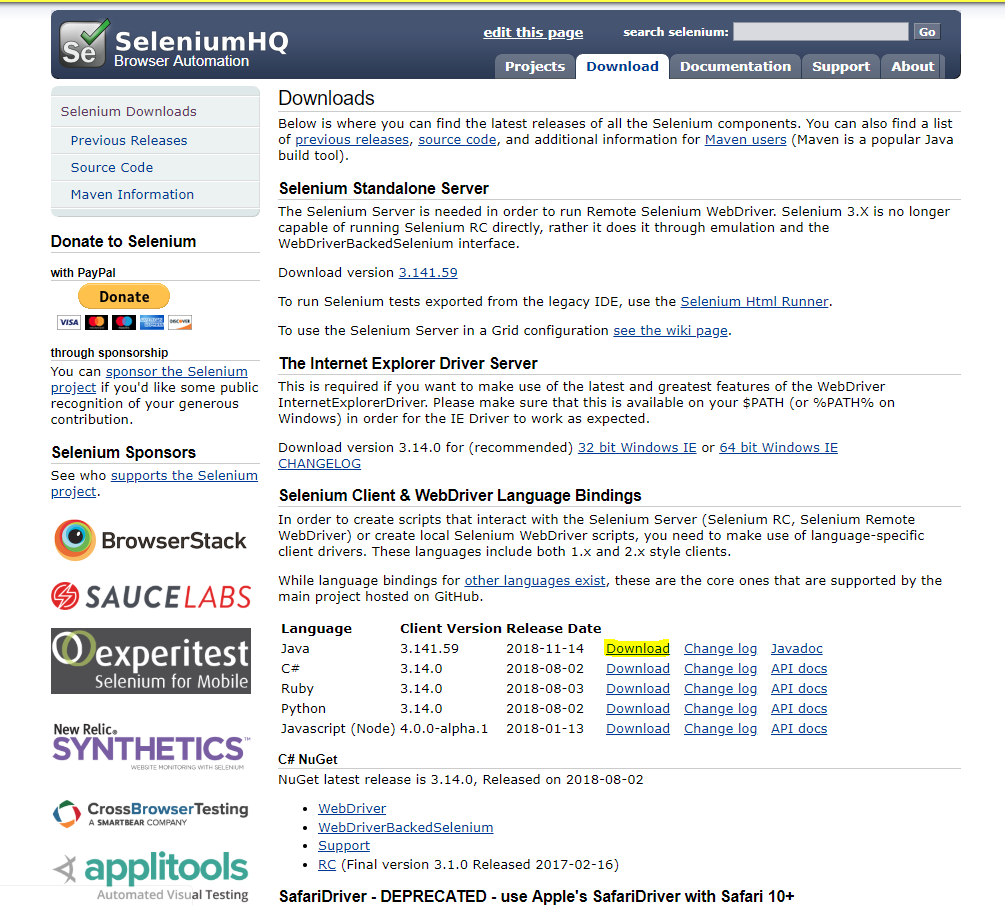Click the Selenium Standalone Server heading
This screenshot has height=905, width=1005.
383,188
